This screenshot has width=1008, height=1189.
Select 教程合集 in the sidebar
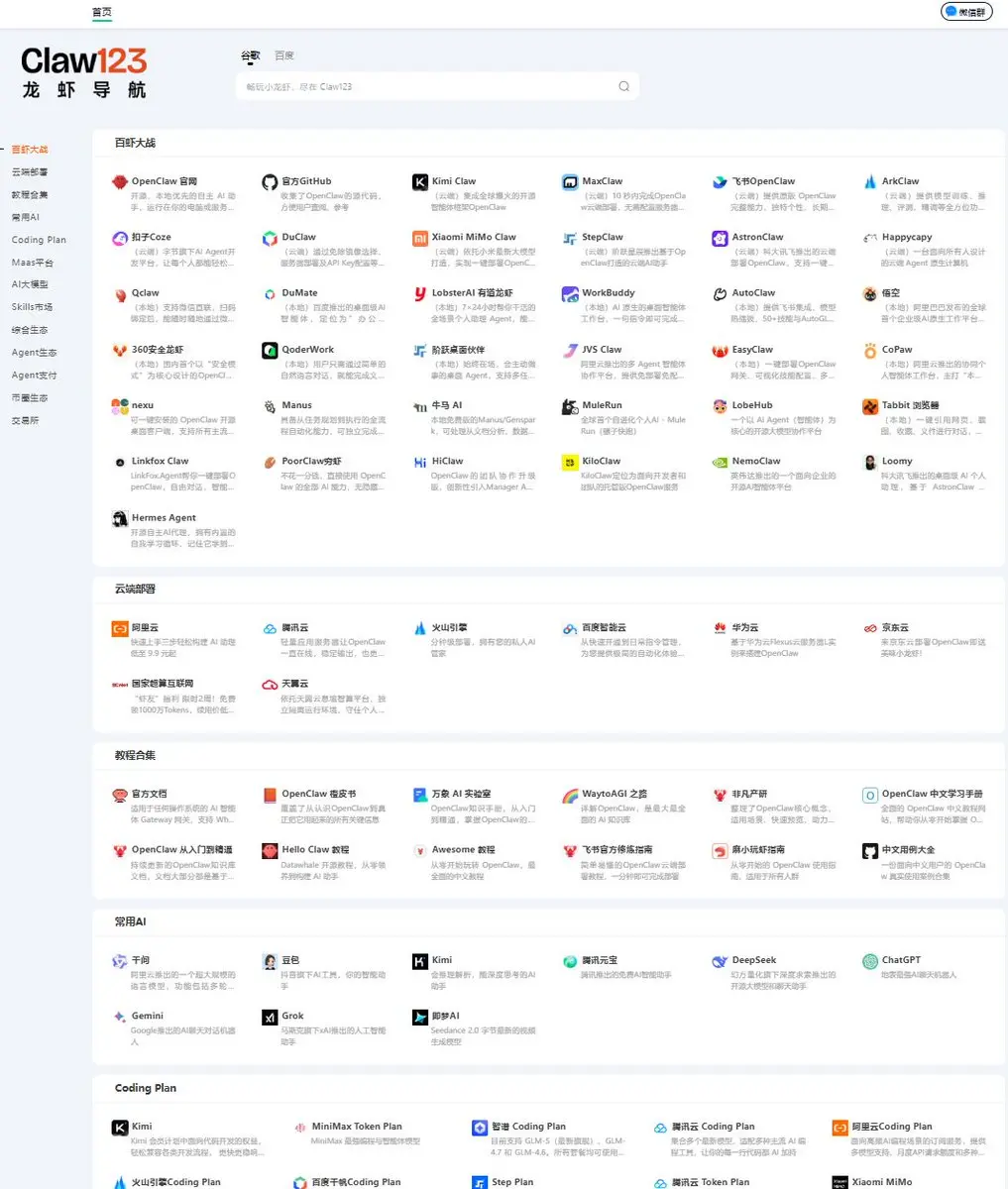pyautogui.click(x=30, y=195)
